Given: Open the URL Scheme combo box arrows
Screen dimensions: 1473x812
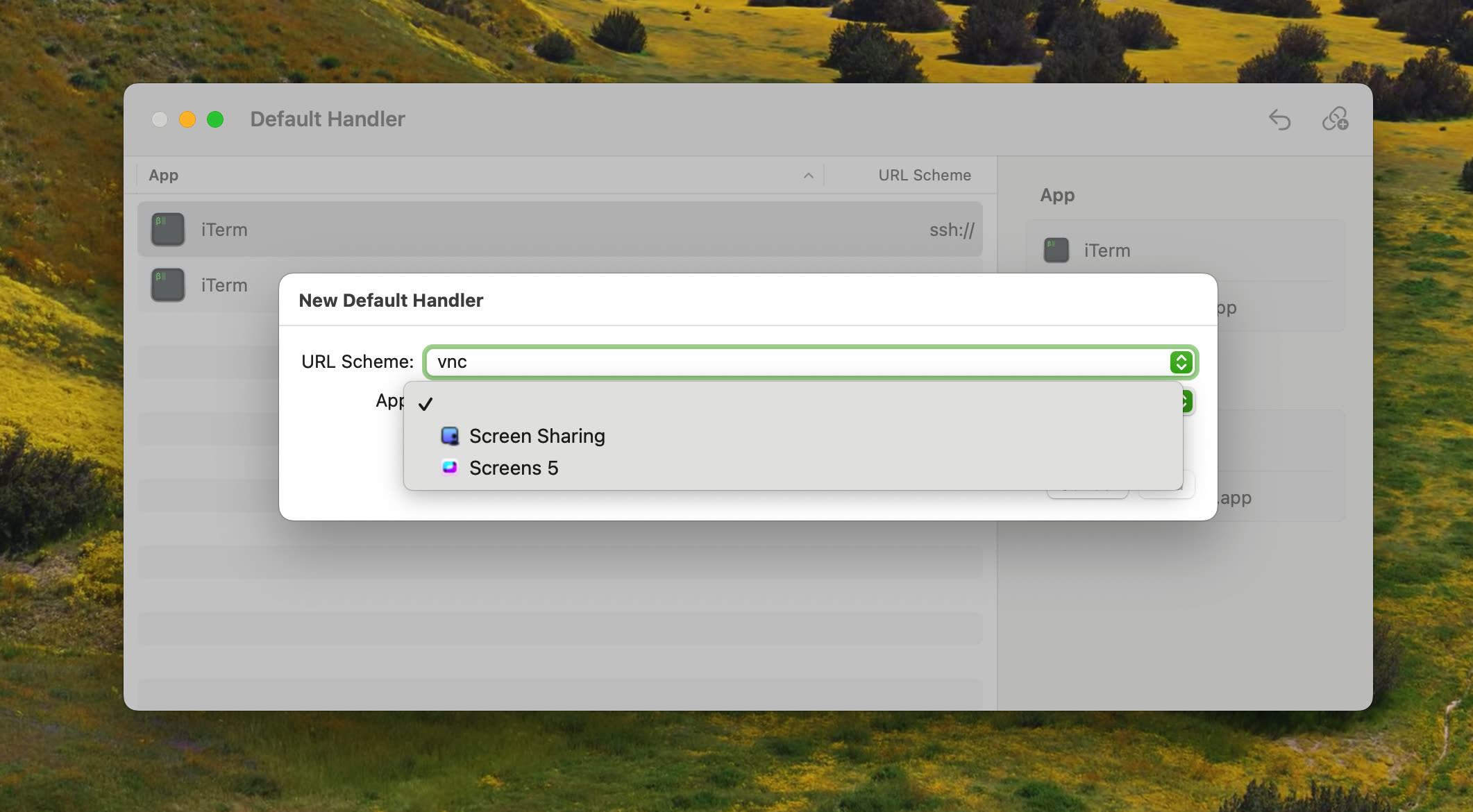Looking at the screenshot, I should coord(1181,362).
